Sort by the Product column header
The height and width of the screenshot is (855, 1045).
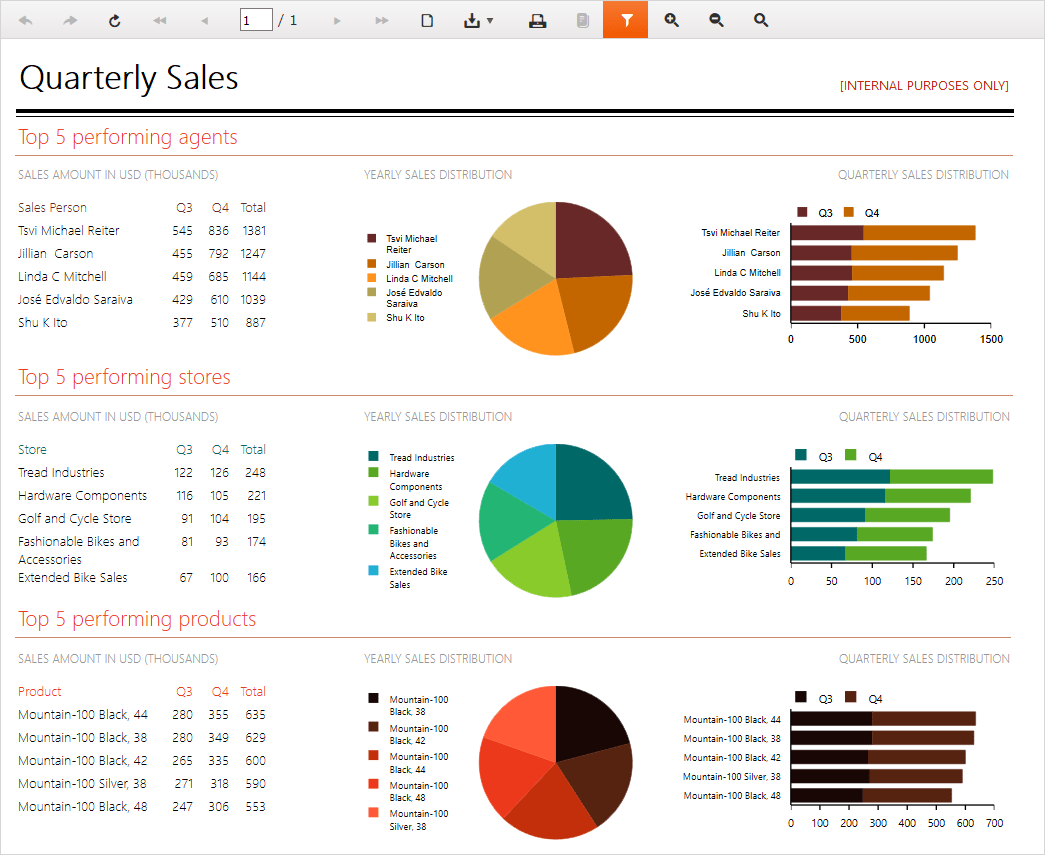pyautogui.click(x=40, y=691)
